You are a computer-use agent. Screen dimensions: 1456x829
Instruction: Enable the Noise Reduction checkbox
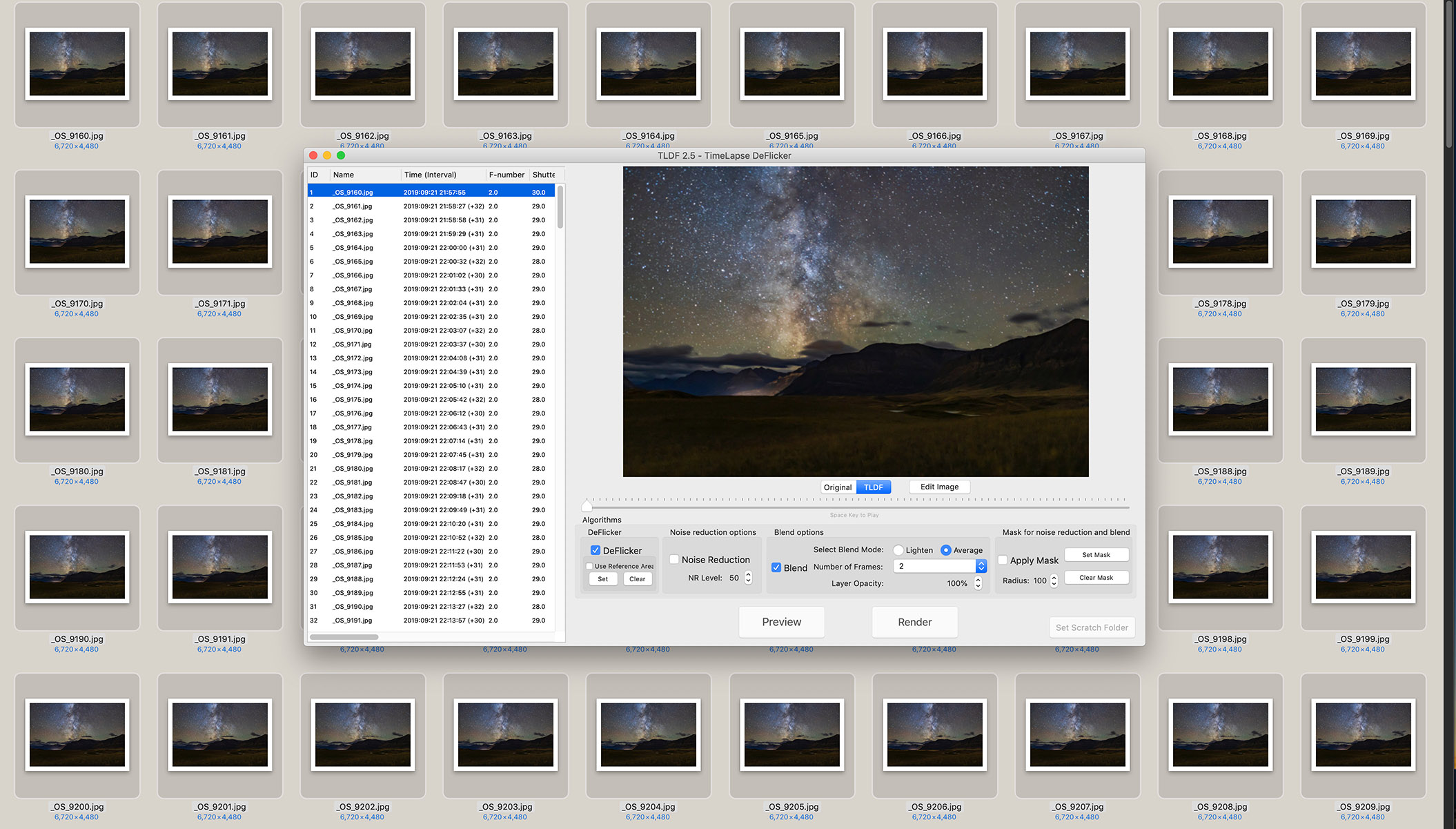point(674,560)
